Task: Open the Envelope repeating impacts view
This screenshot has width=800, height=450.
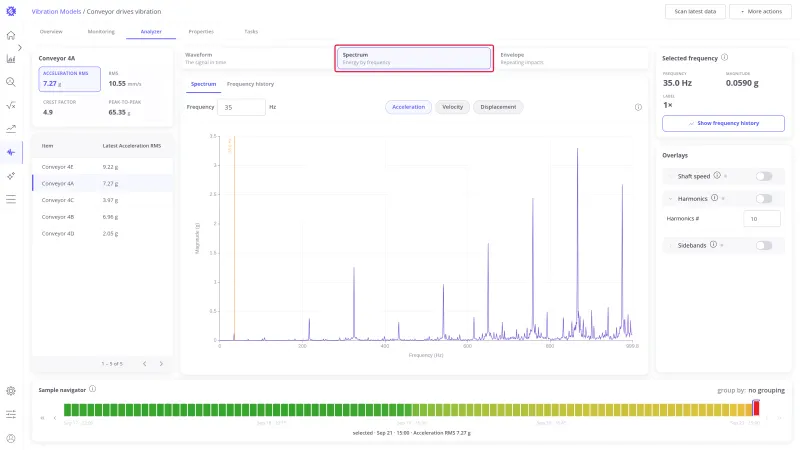Action: pos(571,58)
